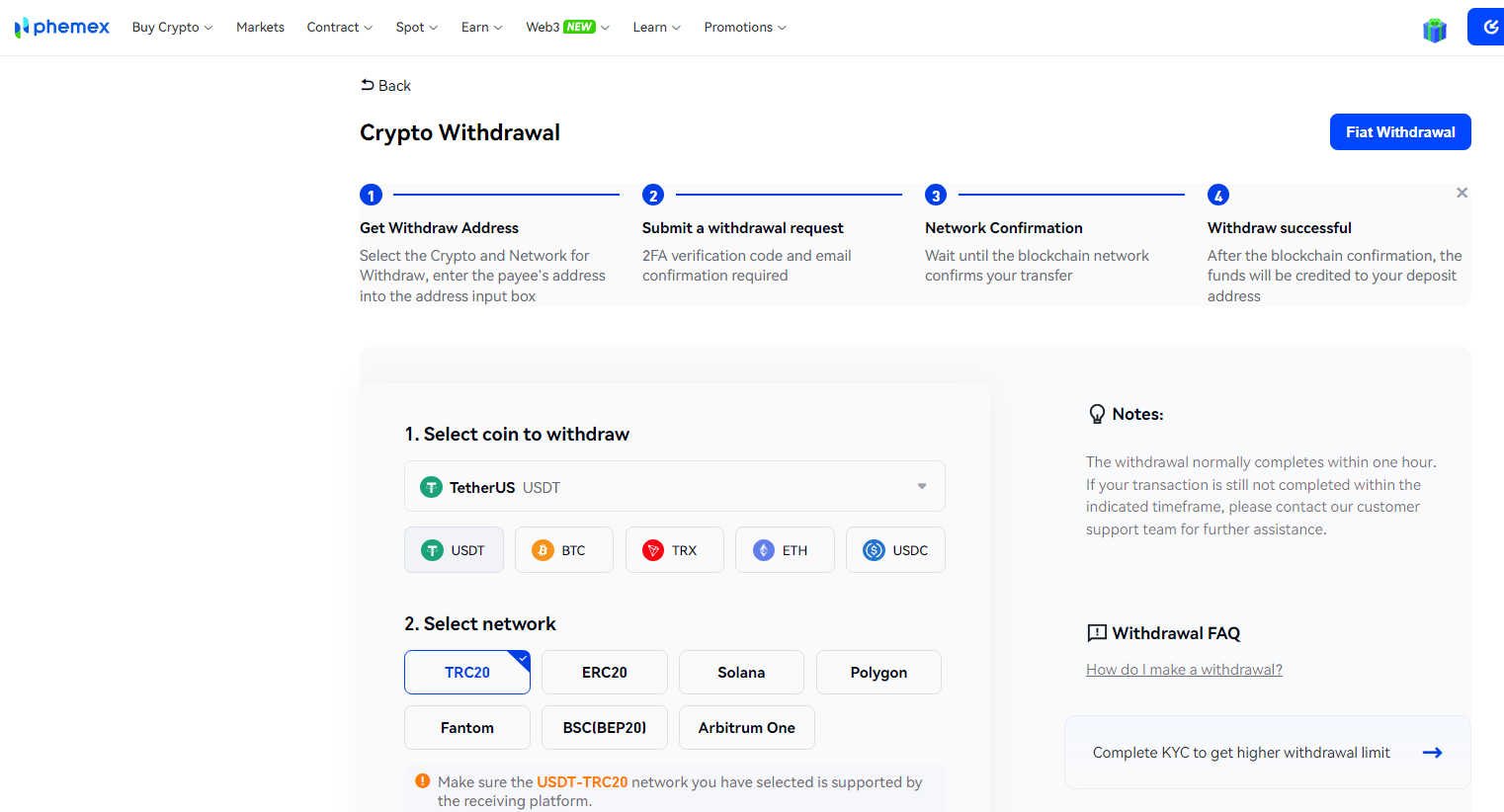Choose the Solana network
This screenshot has width=1504, height=812.
coord(741,672)
